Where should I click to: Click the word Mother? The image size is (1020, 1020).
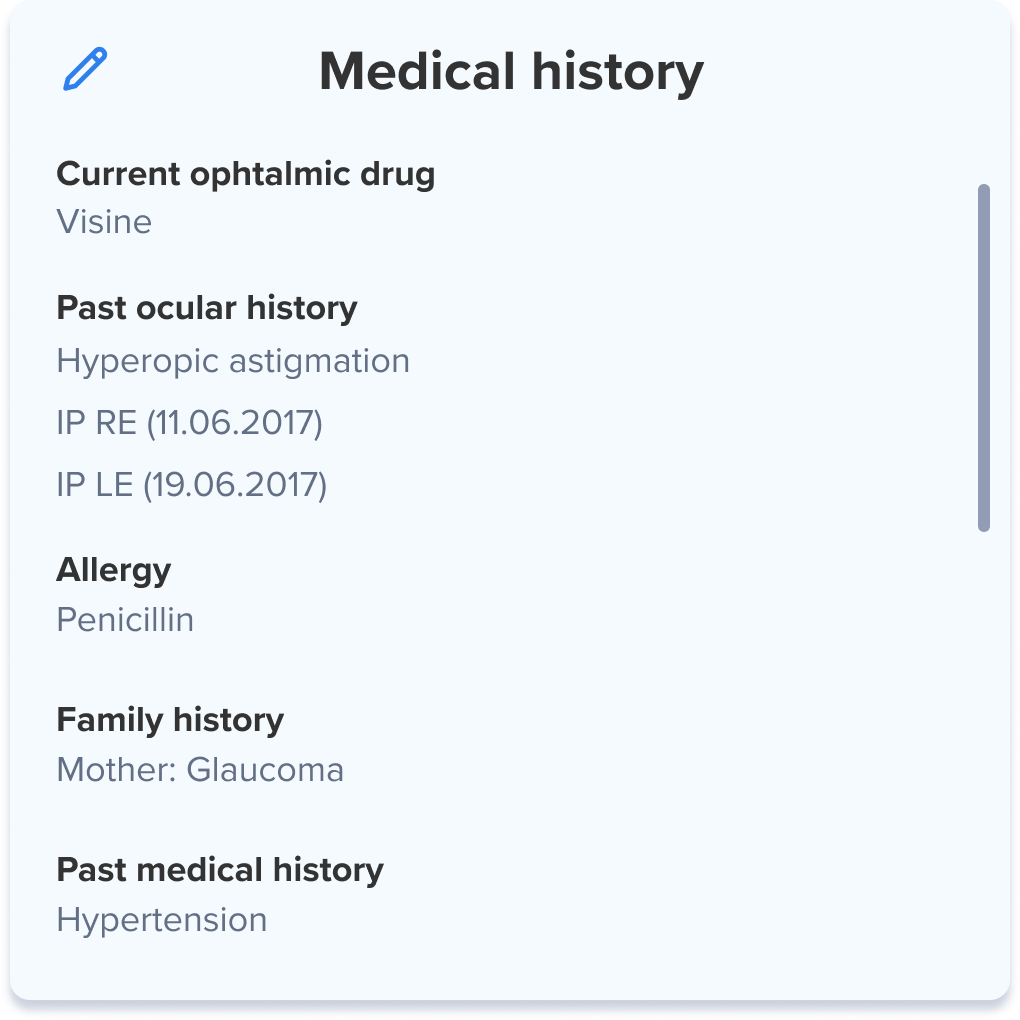(114, 770)
